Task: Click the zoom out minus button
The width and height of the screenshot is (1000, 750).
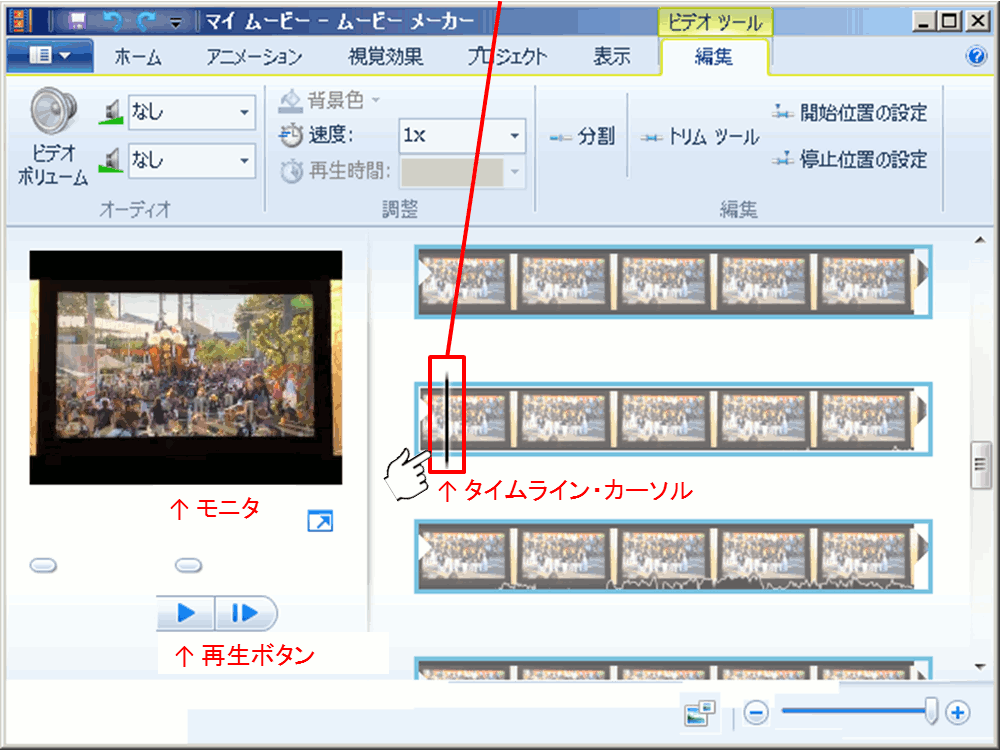Action: coord(756,712)
